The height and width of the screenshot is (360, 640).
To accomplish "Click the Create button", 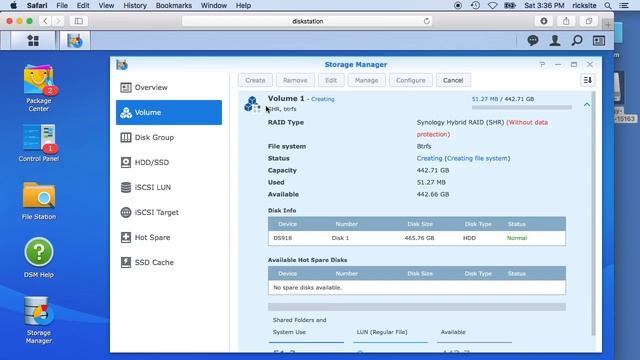I will 255,80.
